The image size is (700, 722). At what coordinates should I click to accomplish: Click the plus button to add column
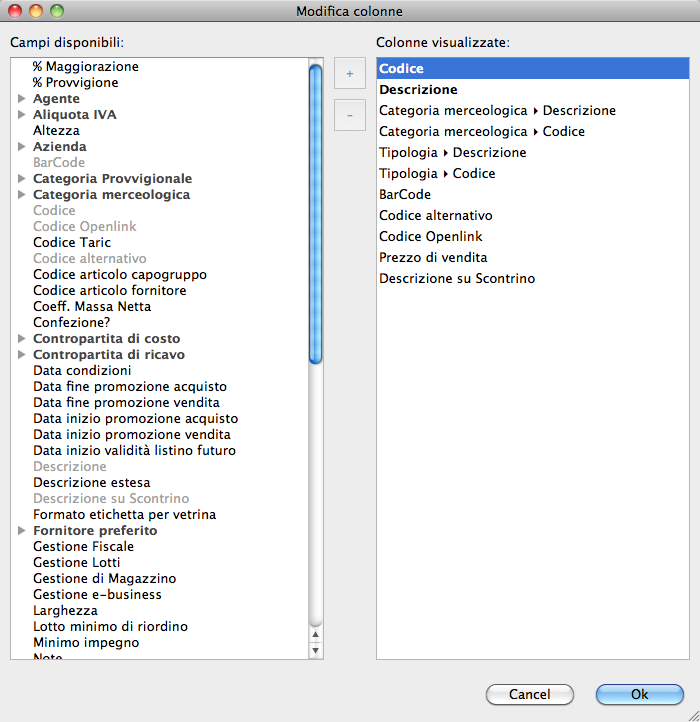(x=349, y=74)
